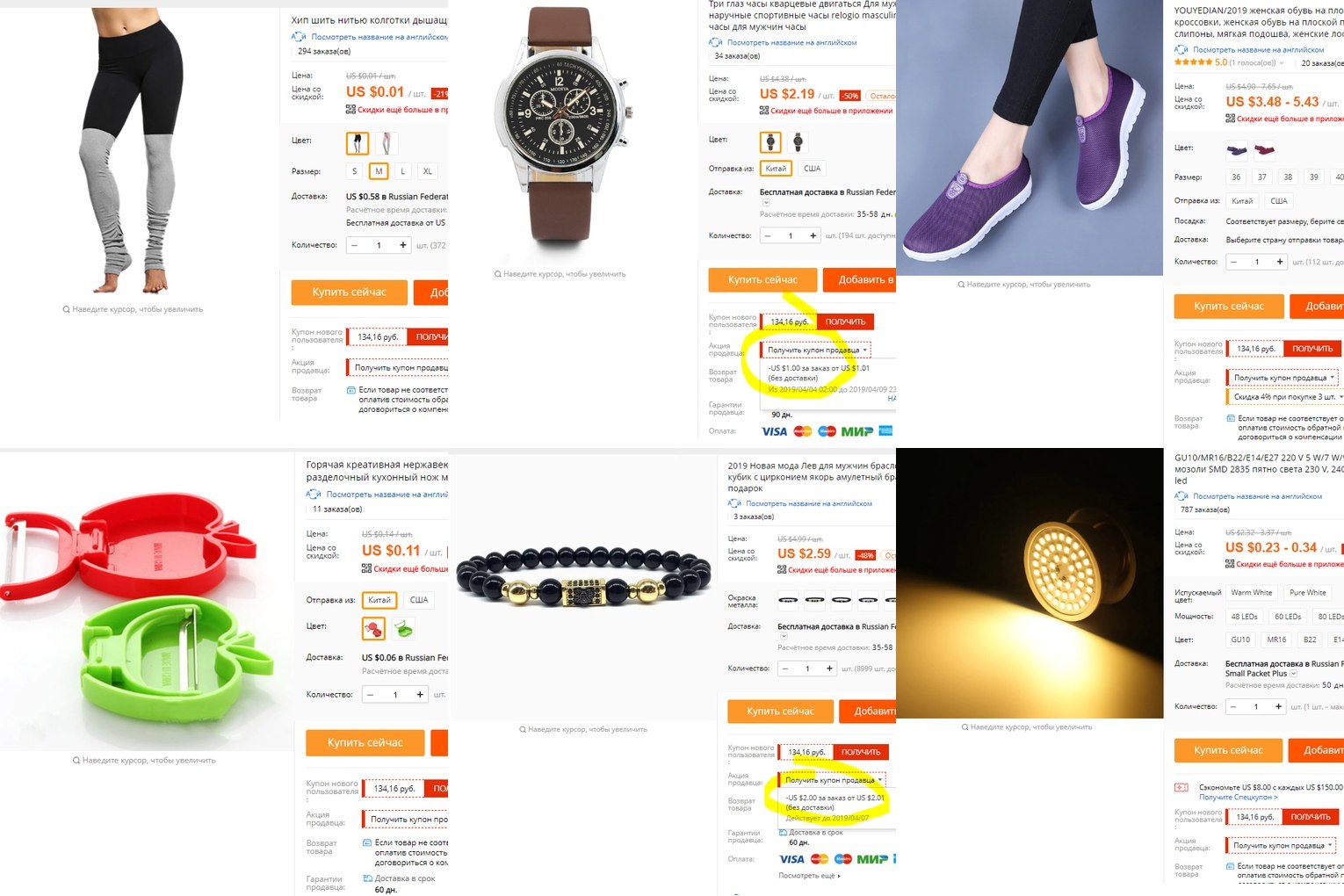Image resolution: width=1344 pixels, height=896 pixels.
Task: Click the translate icon beside the leggings title
Action: coord(299,37)
